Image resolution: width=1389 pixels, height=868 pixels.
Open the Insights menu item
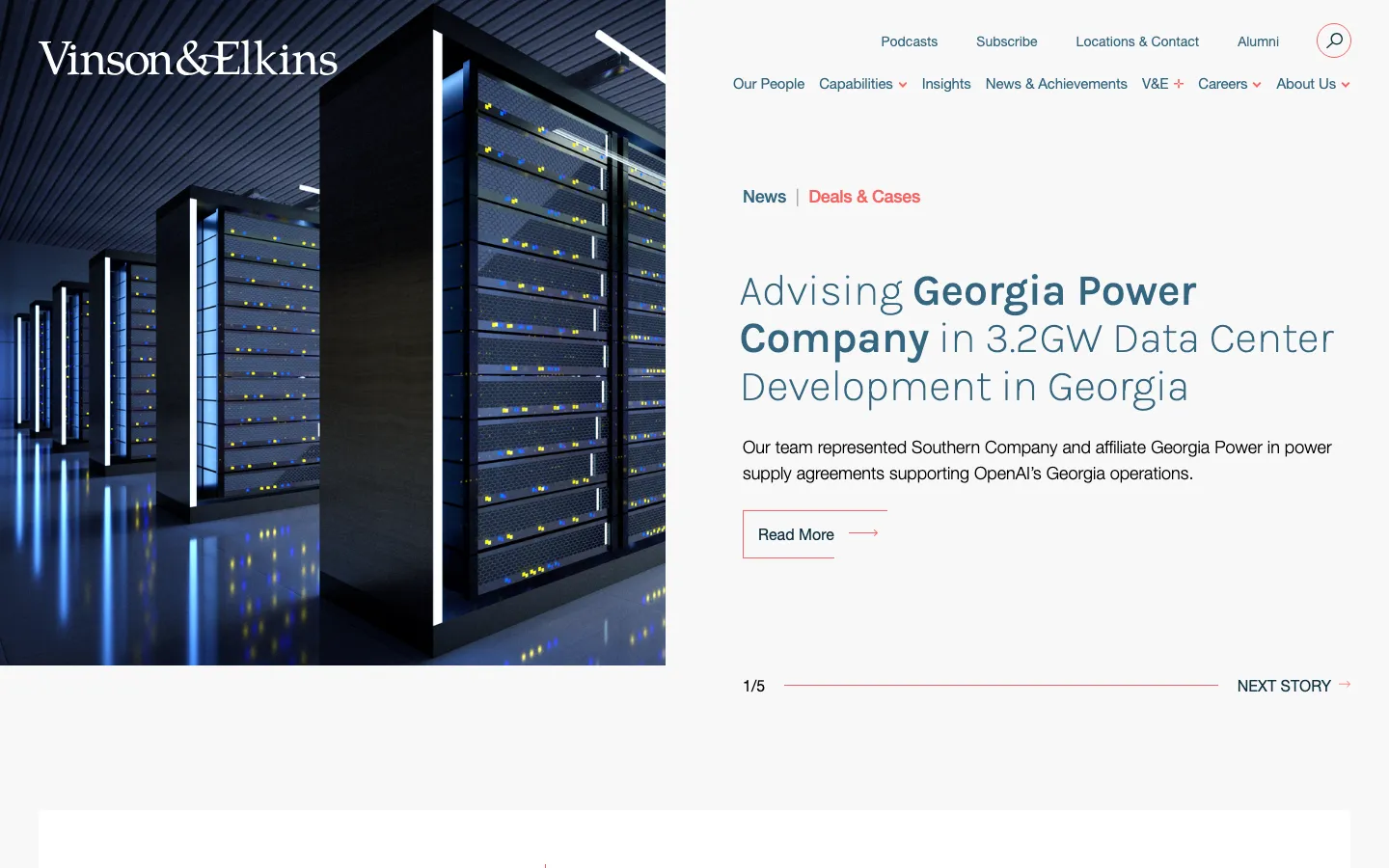[946, 84]
